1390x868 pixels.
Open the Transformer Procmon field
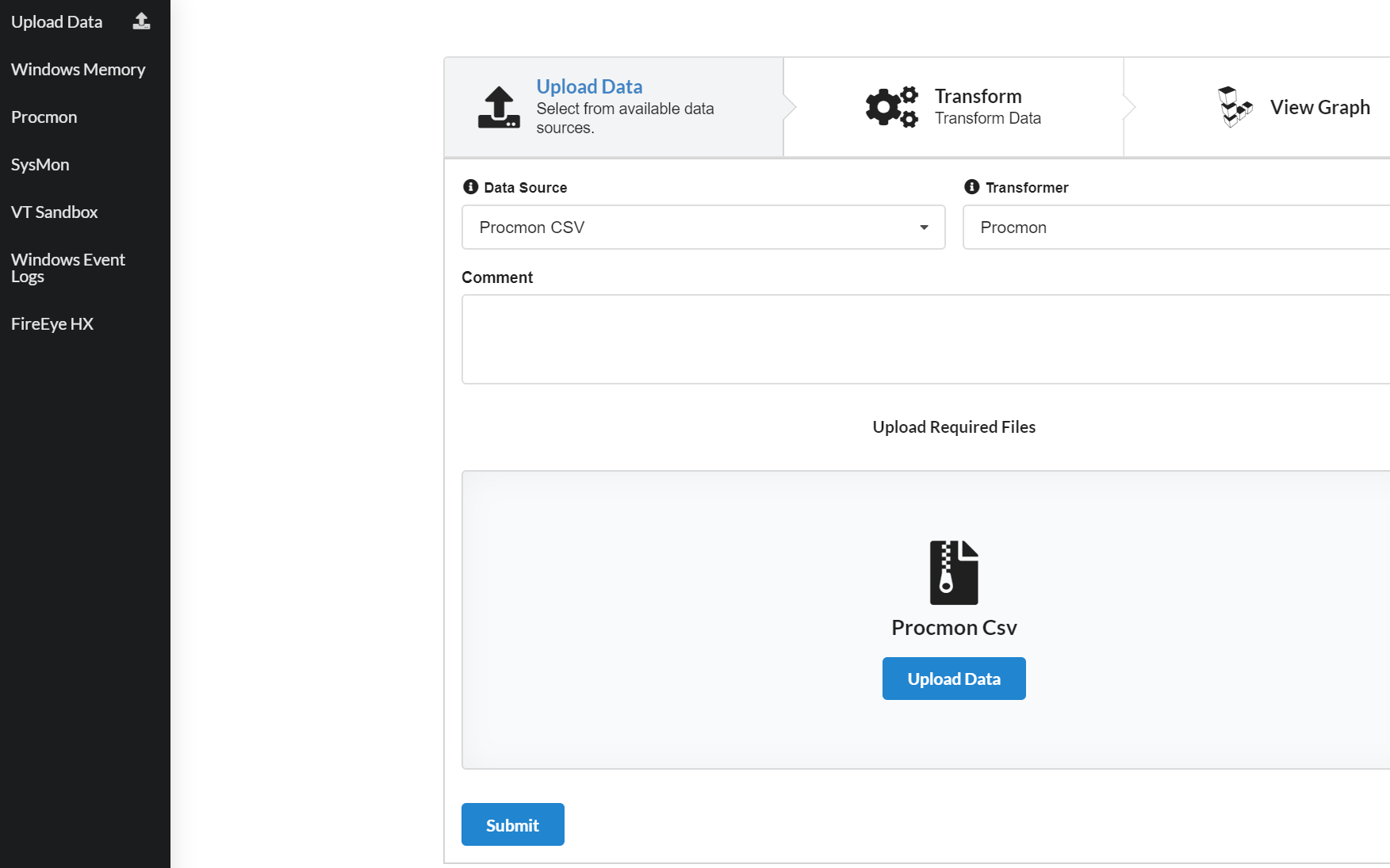point(1177,228)
